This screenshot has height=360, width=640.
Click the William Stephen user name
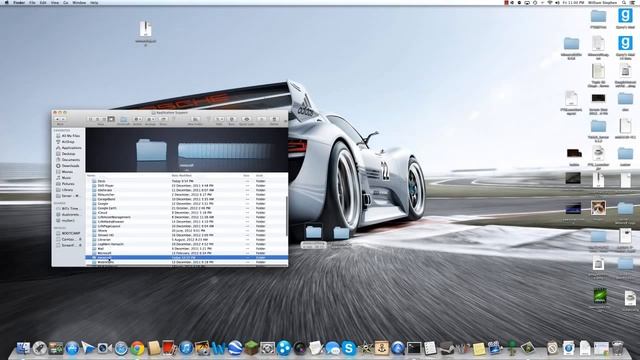click(602, 2)
